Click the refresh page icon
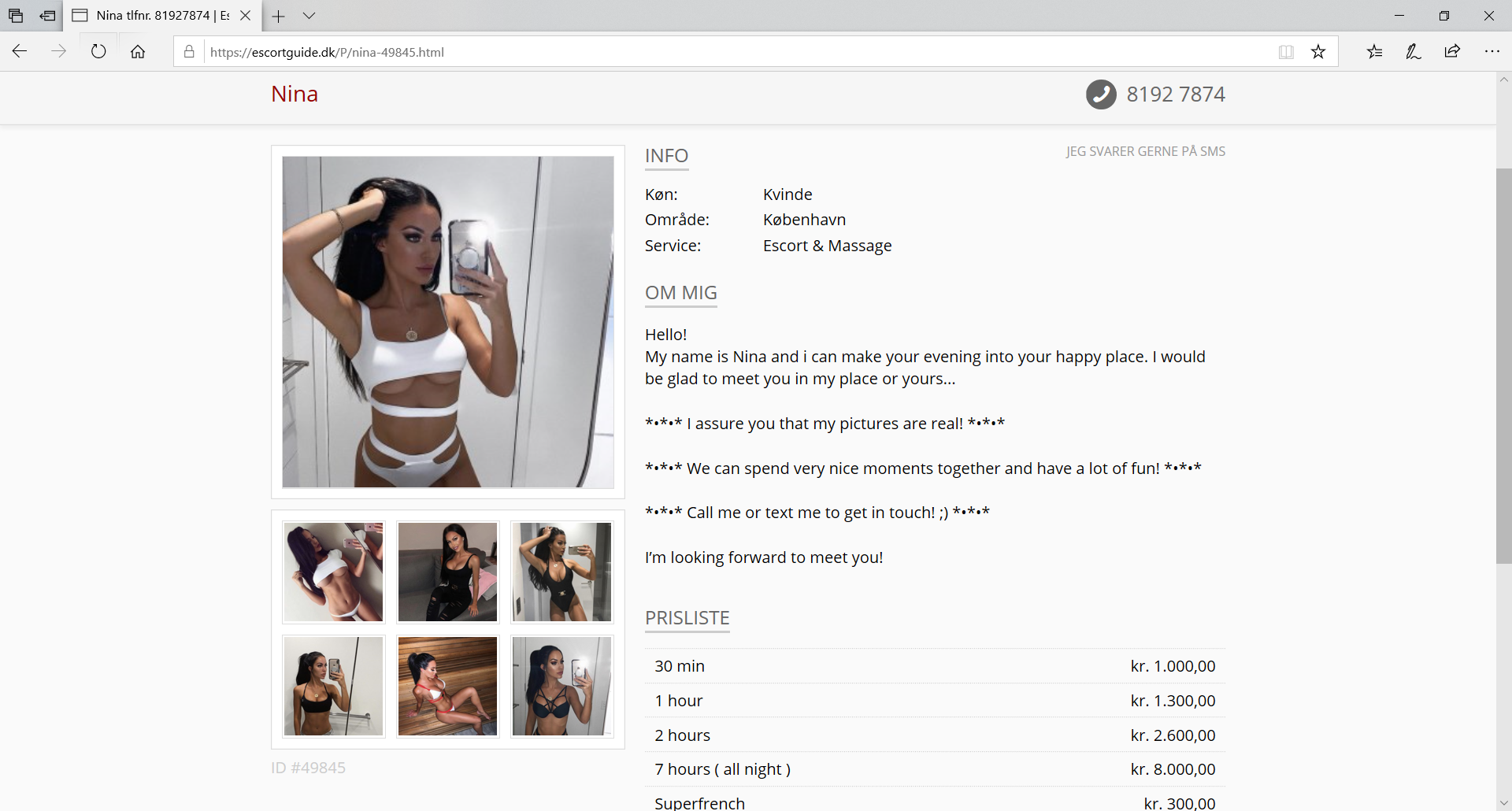 pyautogui.click(x=98, y=52)
